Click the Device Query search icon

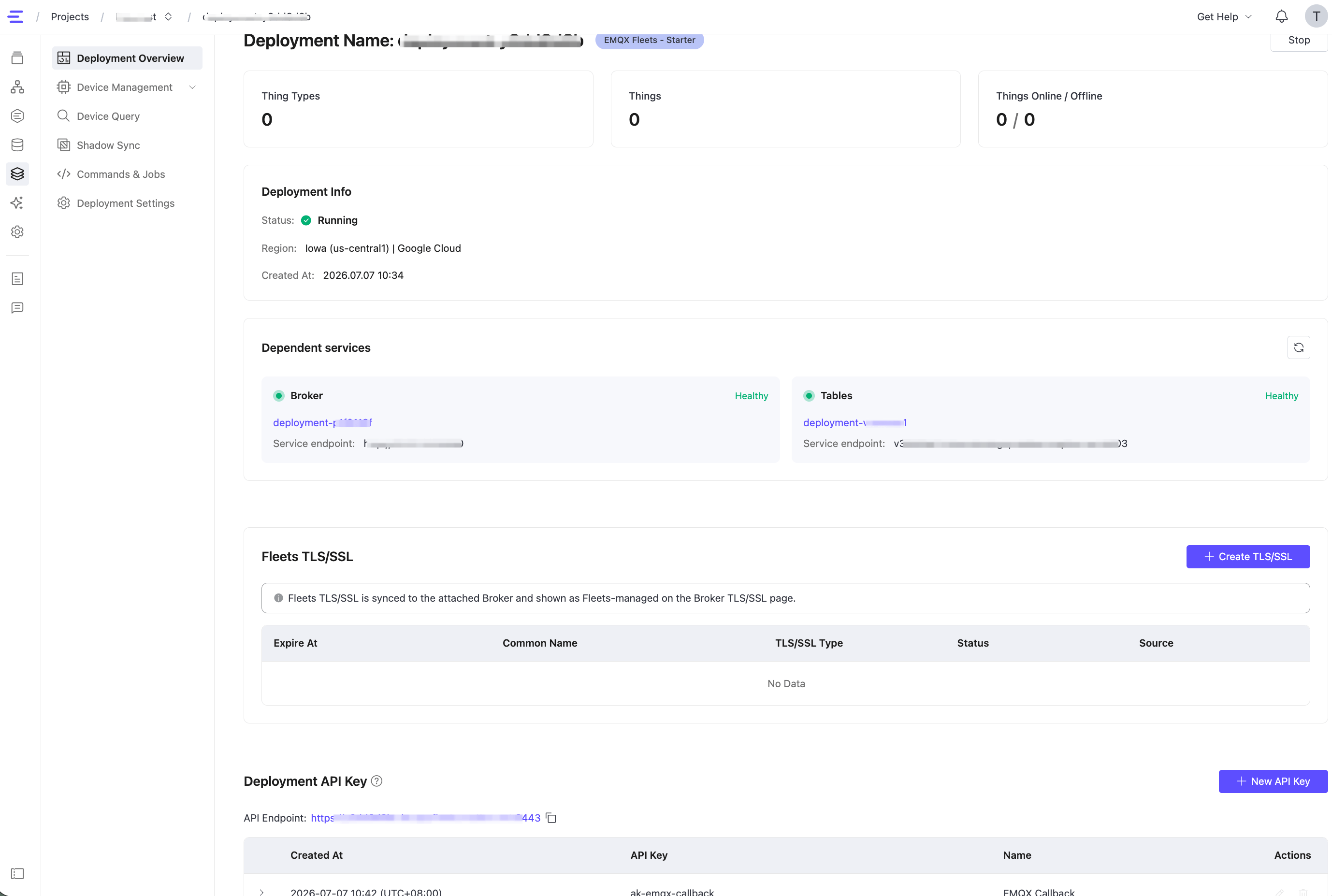pos(63,116)
